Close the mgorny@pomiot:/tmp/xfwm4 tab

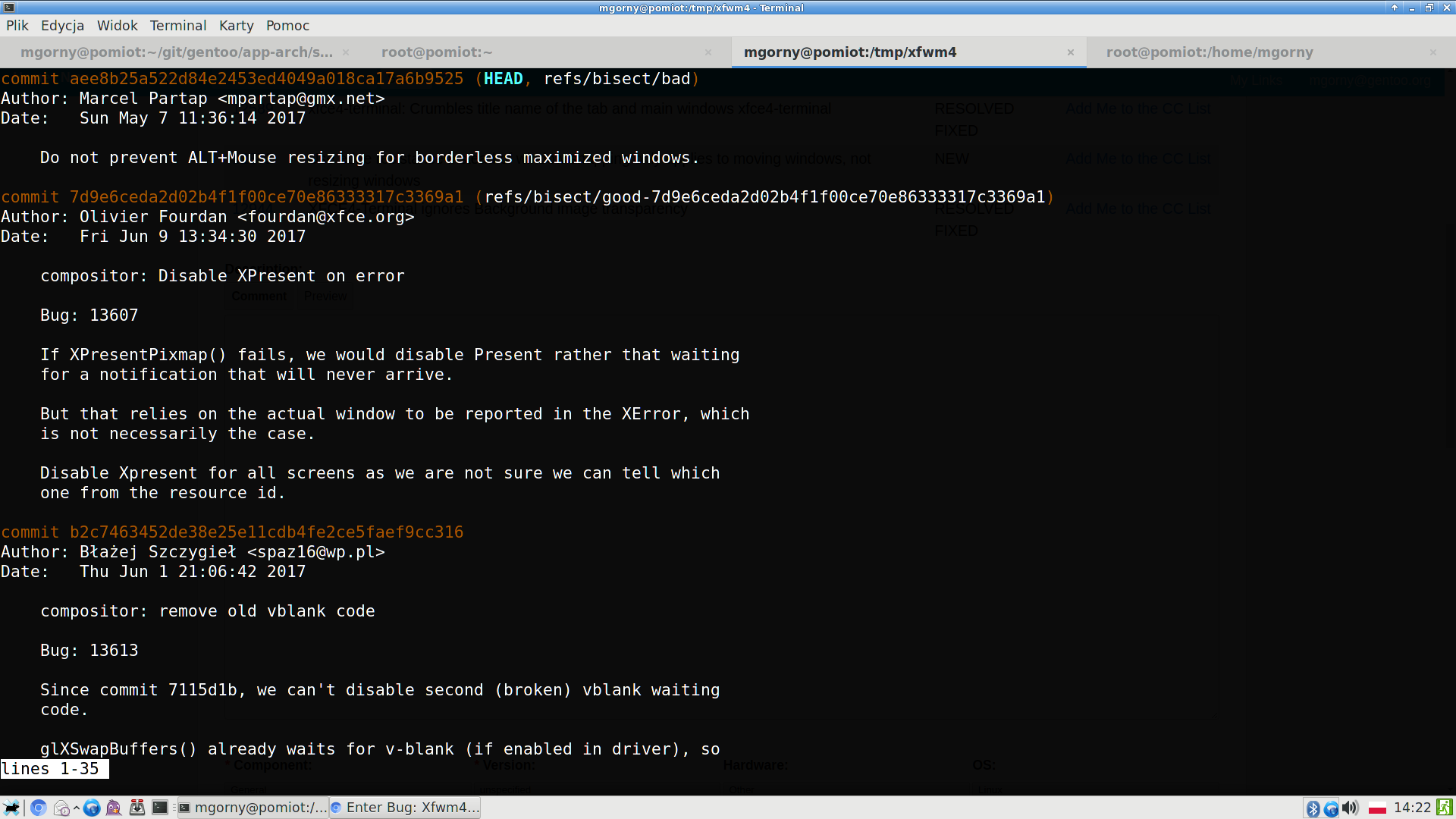click(x=1071, y=52)
